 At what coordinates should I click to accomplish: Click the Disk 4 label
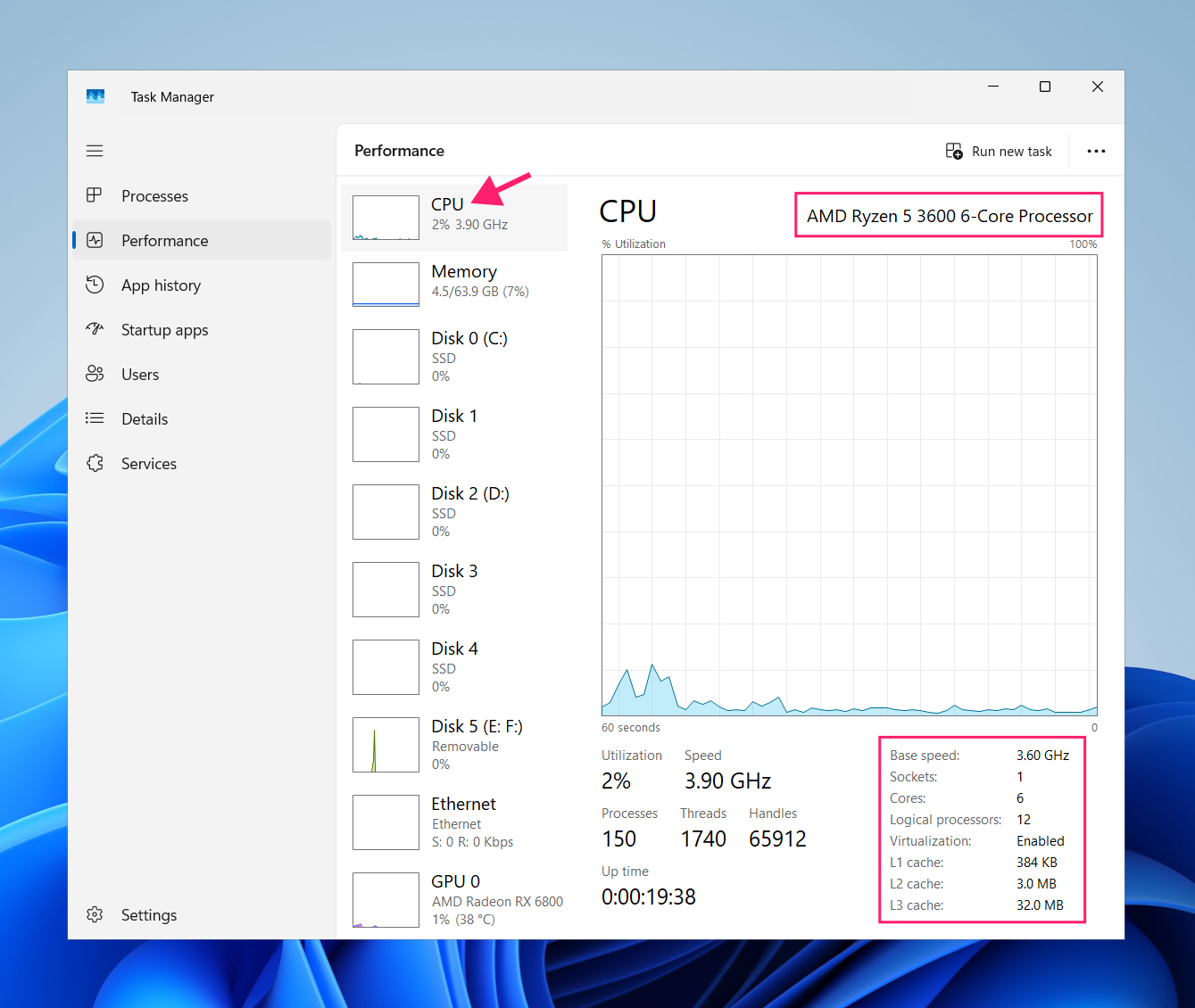454,649
